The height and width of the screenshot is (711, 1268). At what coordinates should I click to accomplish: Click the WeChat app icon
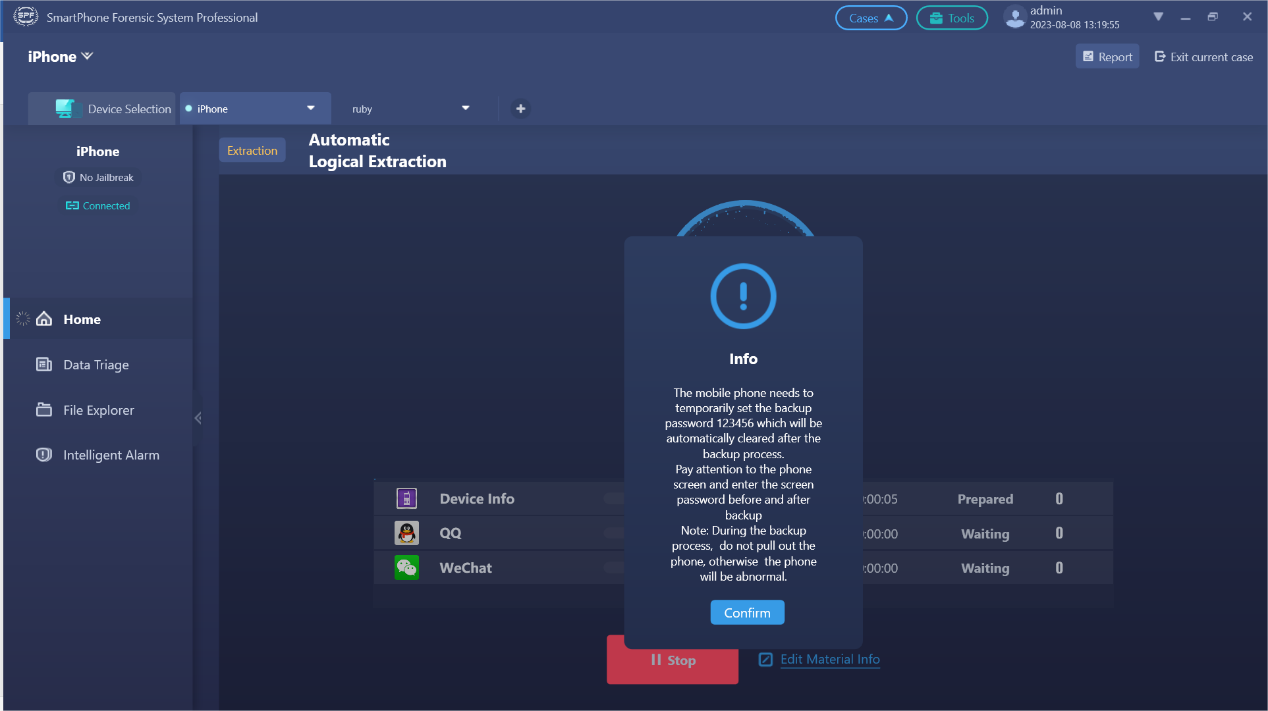click(x=406, y=568)
